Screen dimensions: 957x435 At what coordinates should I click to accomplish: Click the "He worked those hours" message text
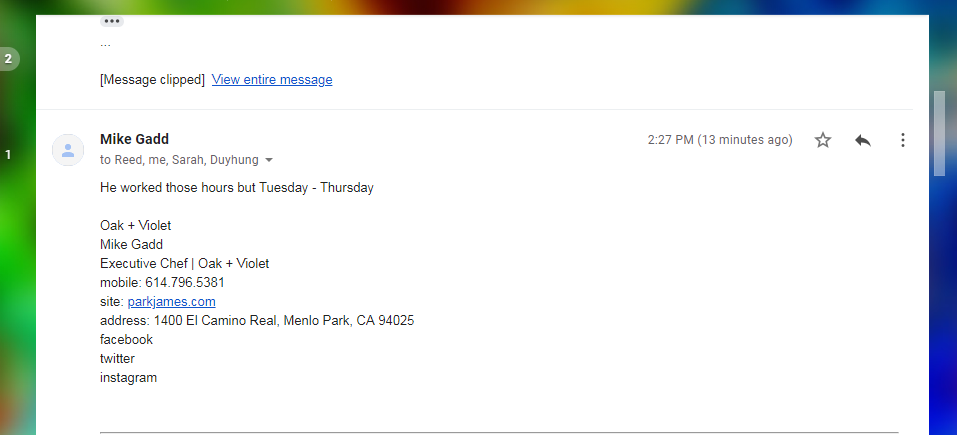click(x=237, y=187)
